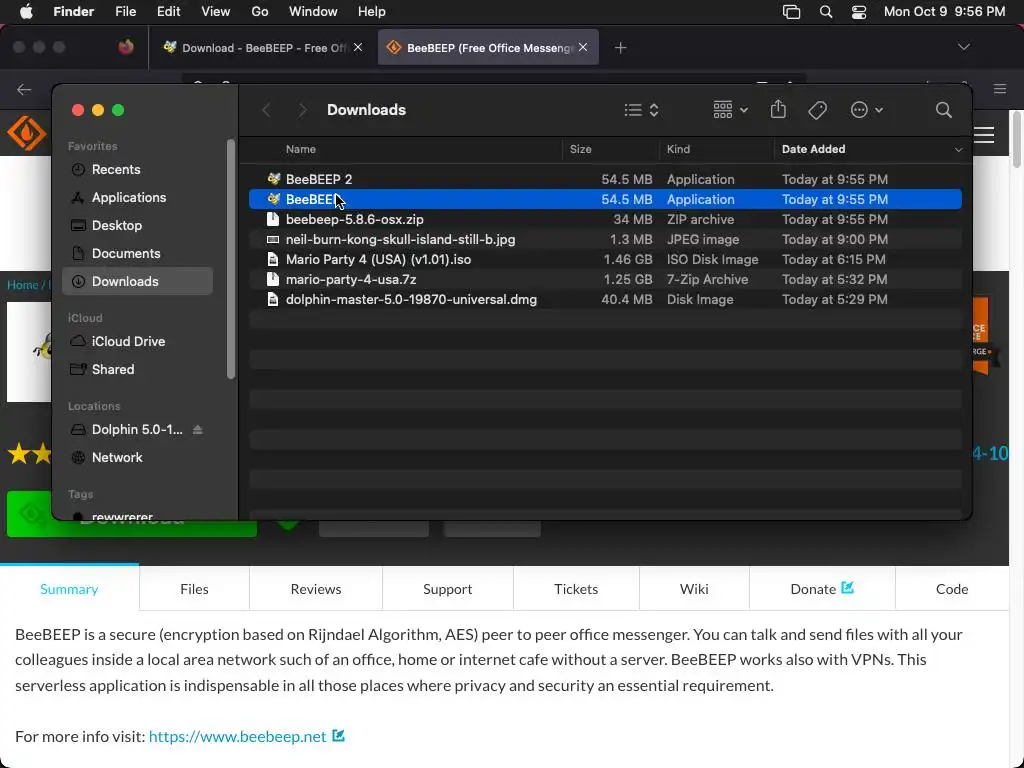This screenshot has height=768, width=1024.
Task: Open the Code tab on the webpage
Action: pyautogui.click(x=952, y=589)
